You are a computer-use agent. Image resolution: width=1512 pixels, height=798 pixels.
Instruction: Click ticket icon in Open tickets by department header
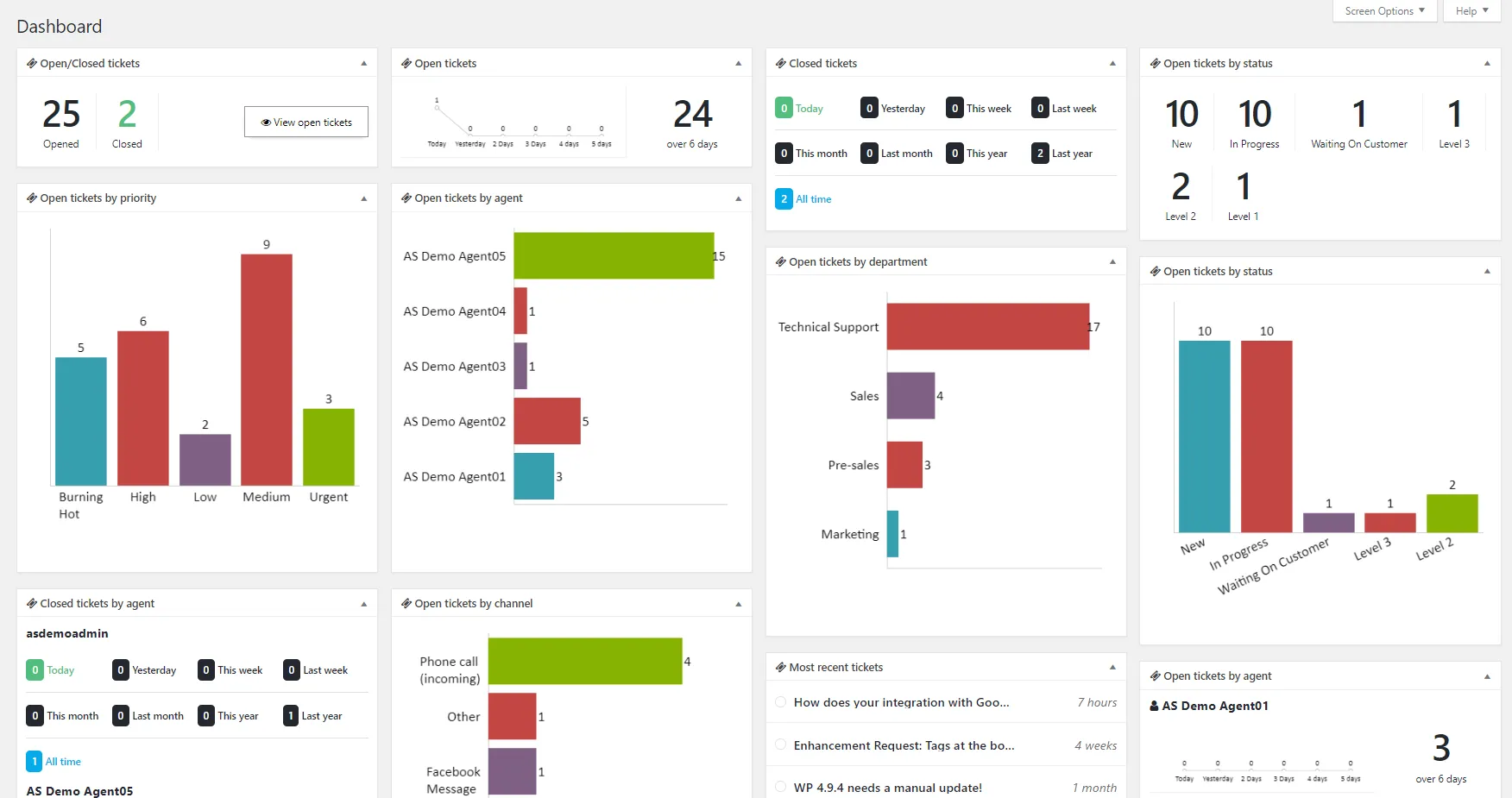[781, 261]
